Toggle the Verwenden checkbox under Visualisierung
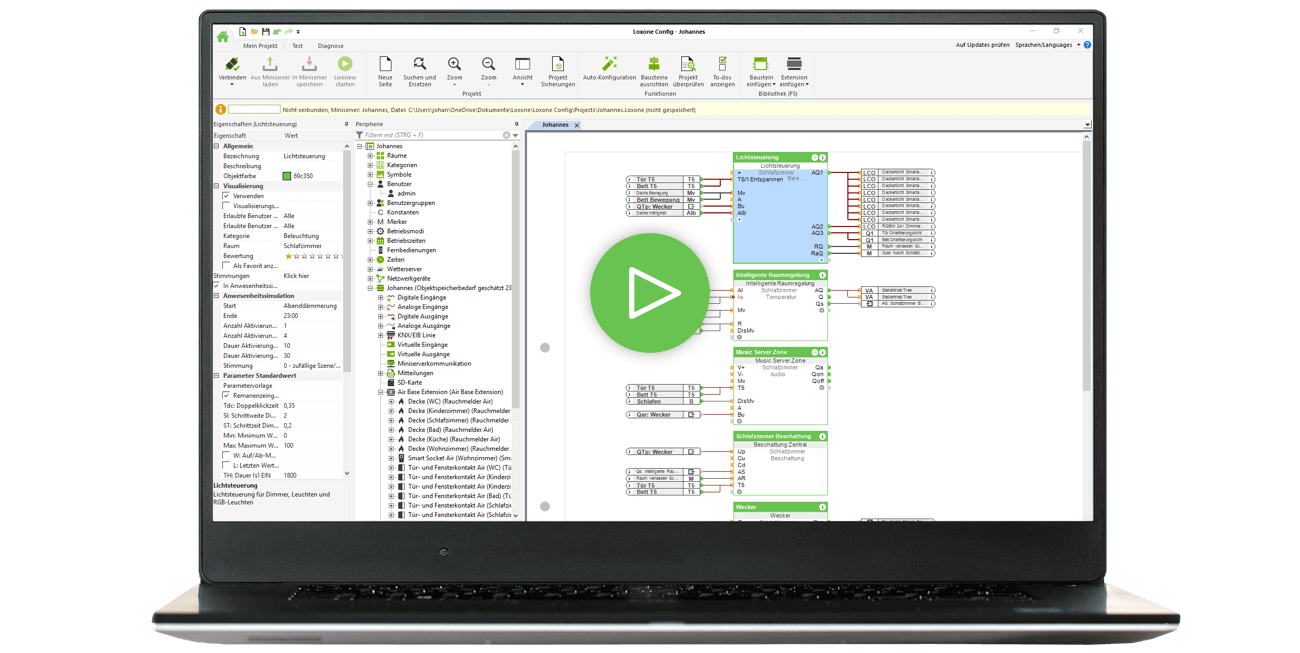Image resolution: width=1300 pixels, height=653 pixels. [226, 195]
